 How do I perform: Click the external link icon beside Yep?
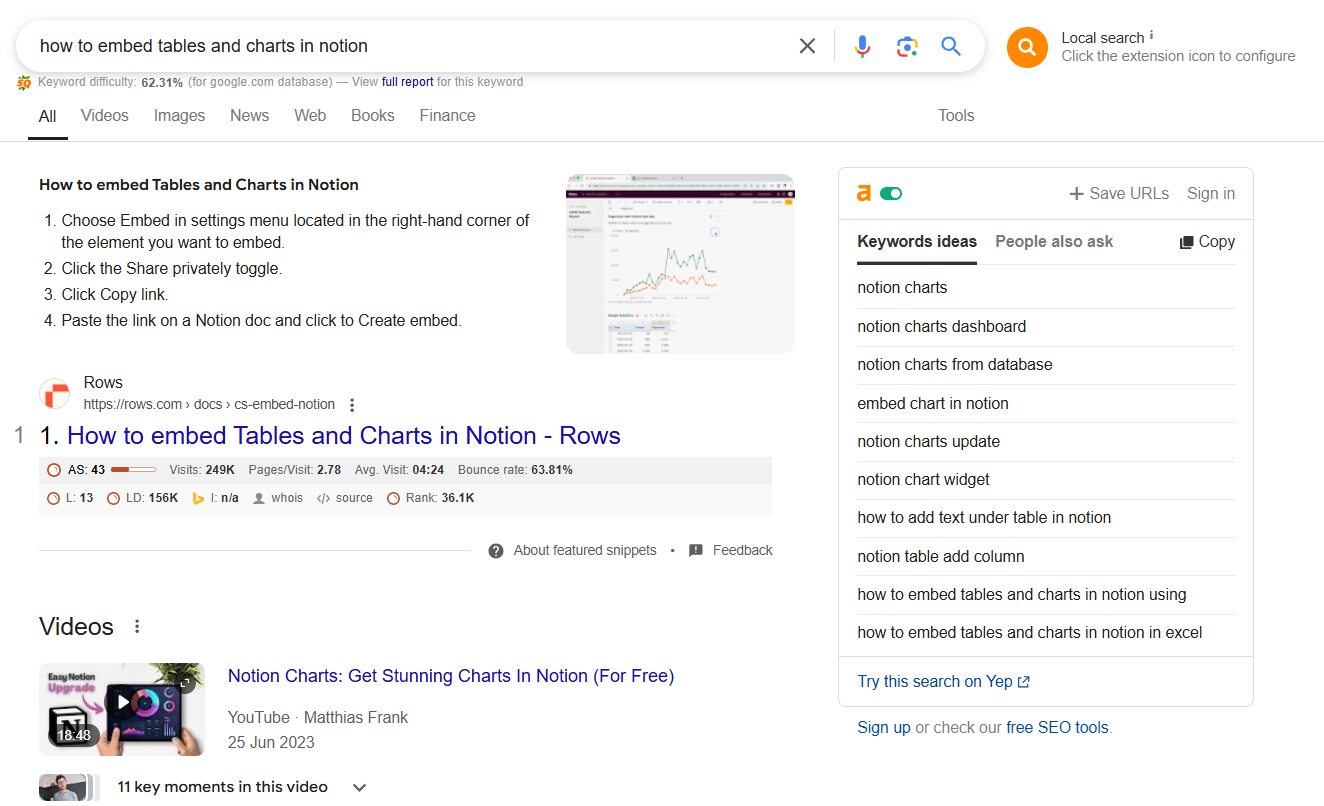pyautogui.click(x=1023, y=682)
